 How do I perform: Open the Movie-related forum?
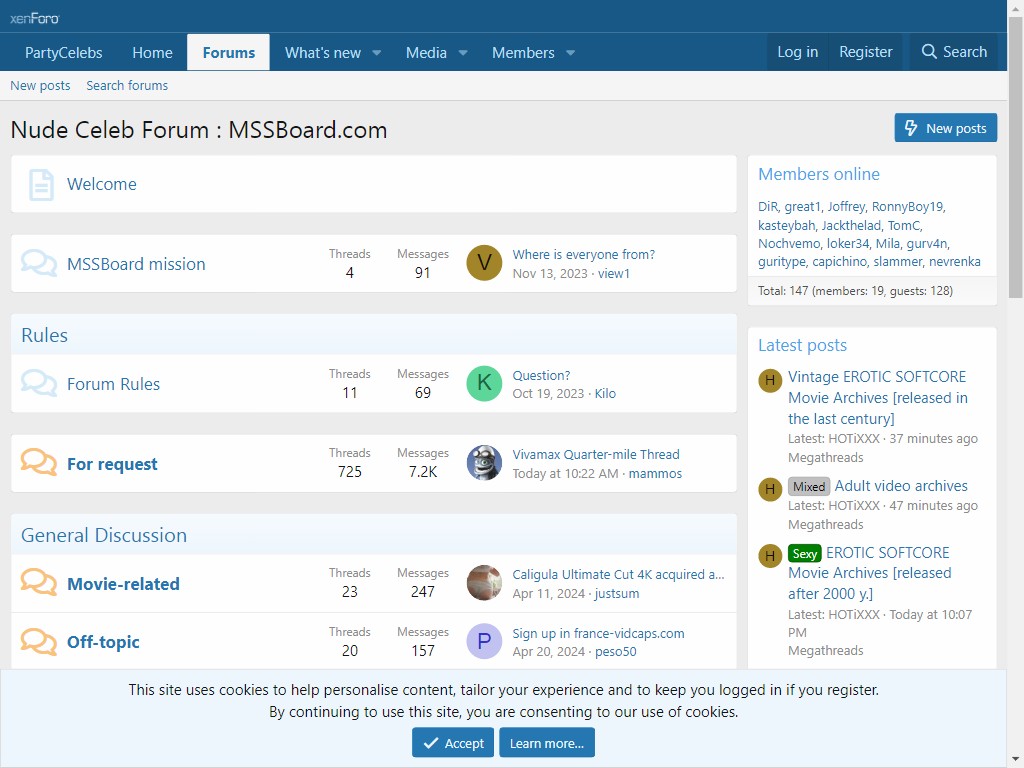pos(123,584)
